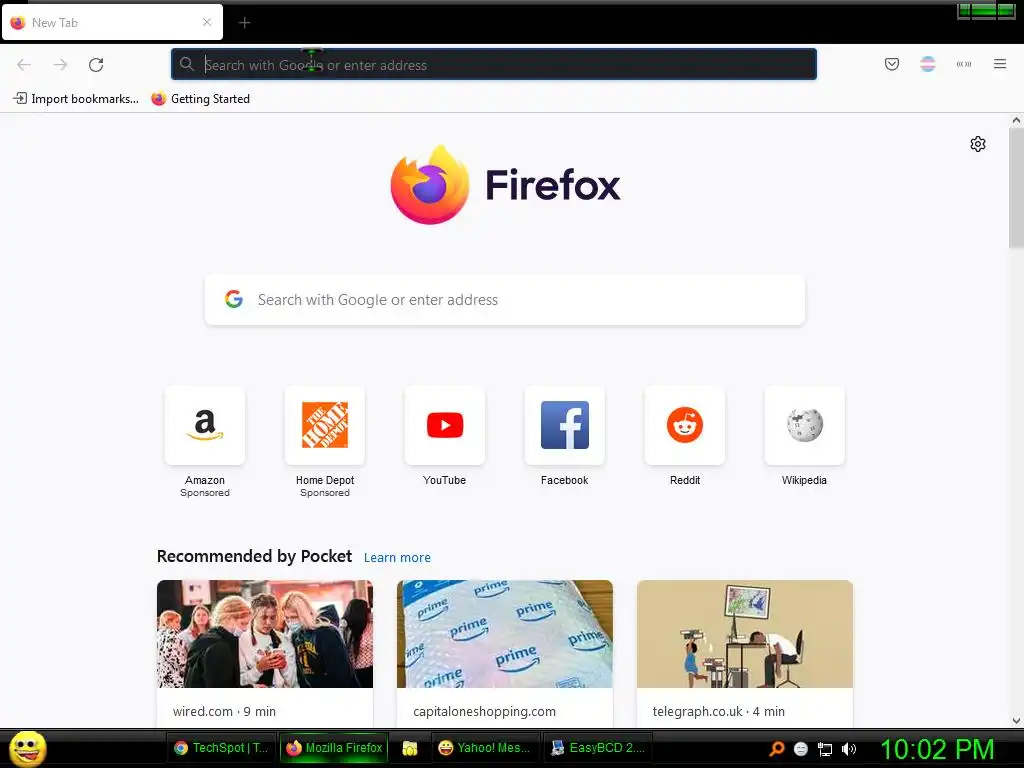Screen dimensions: 1024x768
Task: Click the search magnifier tray icon
Action: pyautogui.click(x=776, y=749)
